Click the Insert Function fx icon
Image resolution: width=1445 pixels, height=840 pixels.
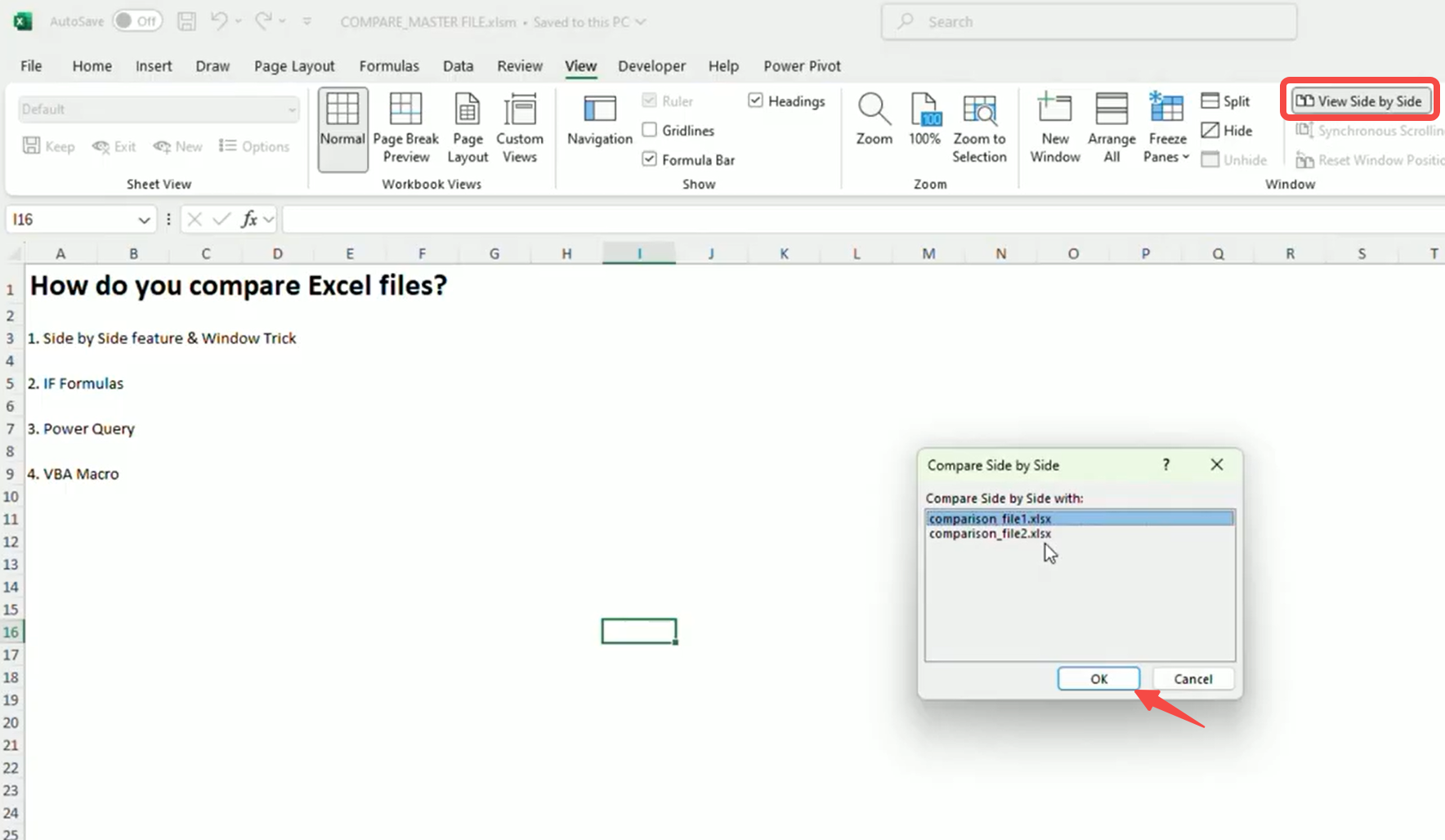248,219
